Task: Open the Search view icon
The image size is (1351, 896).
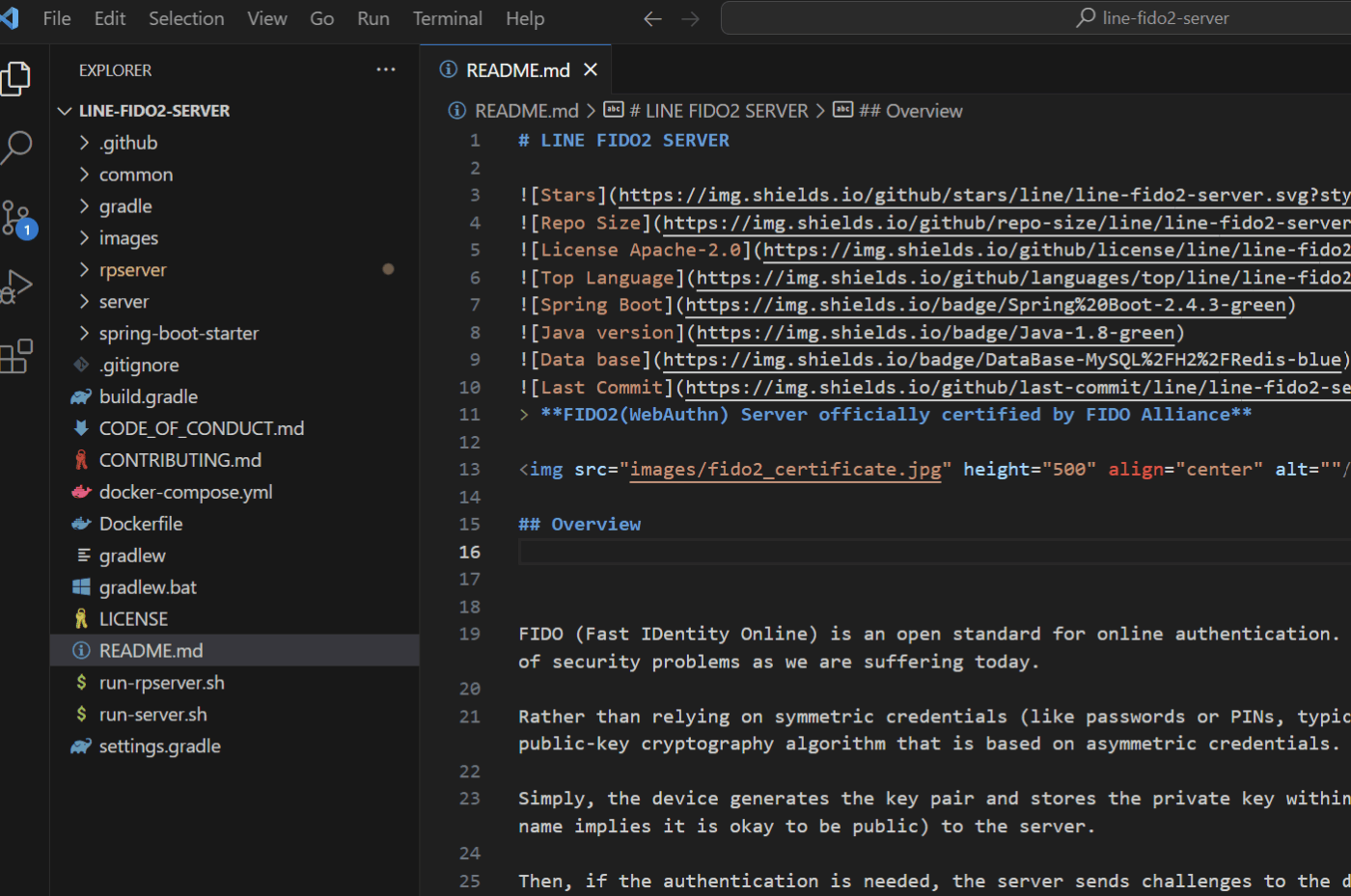Action: pyautogui.click(x=16, y=148)
